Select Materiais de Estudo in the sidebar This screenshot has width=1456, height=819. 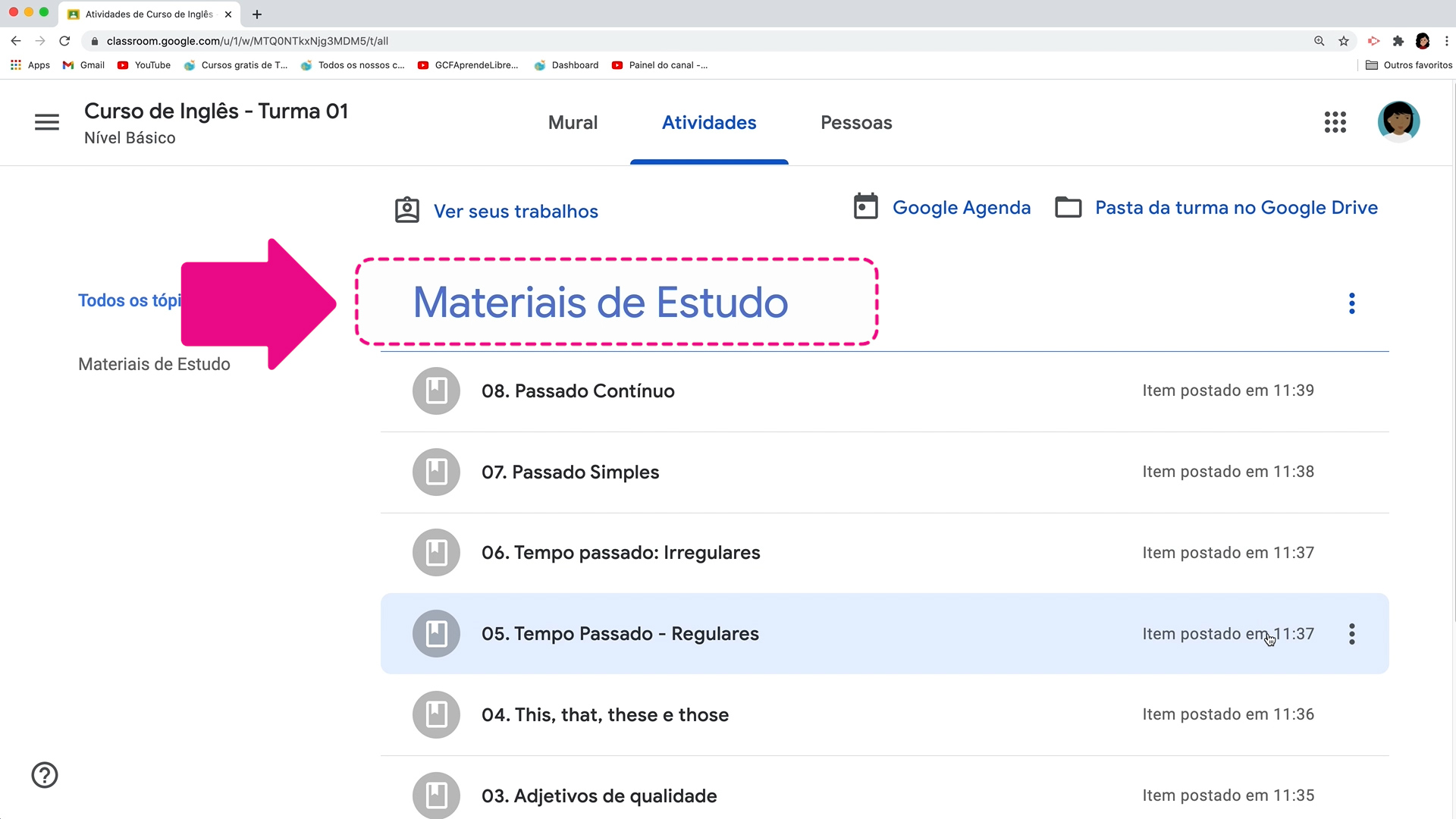(x=154, y=363)
